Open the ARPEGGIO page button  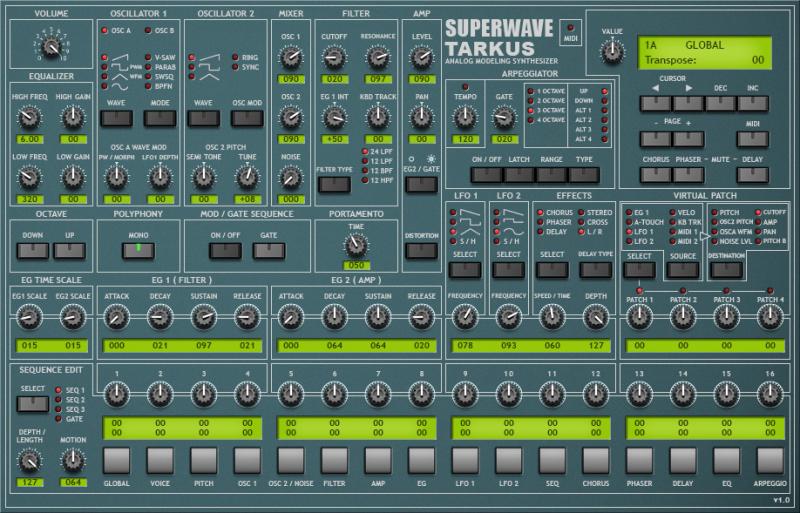[770, 461]
